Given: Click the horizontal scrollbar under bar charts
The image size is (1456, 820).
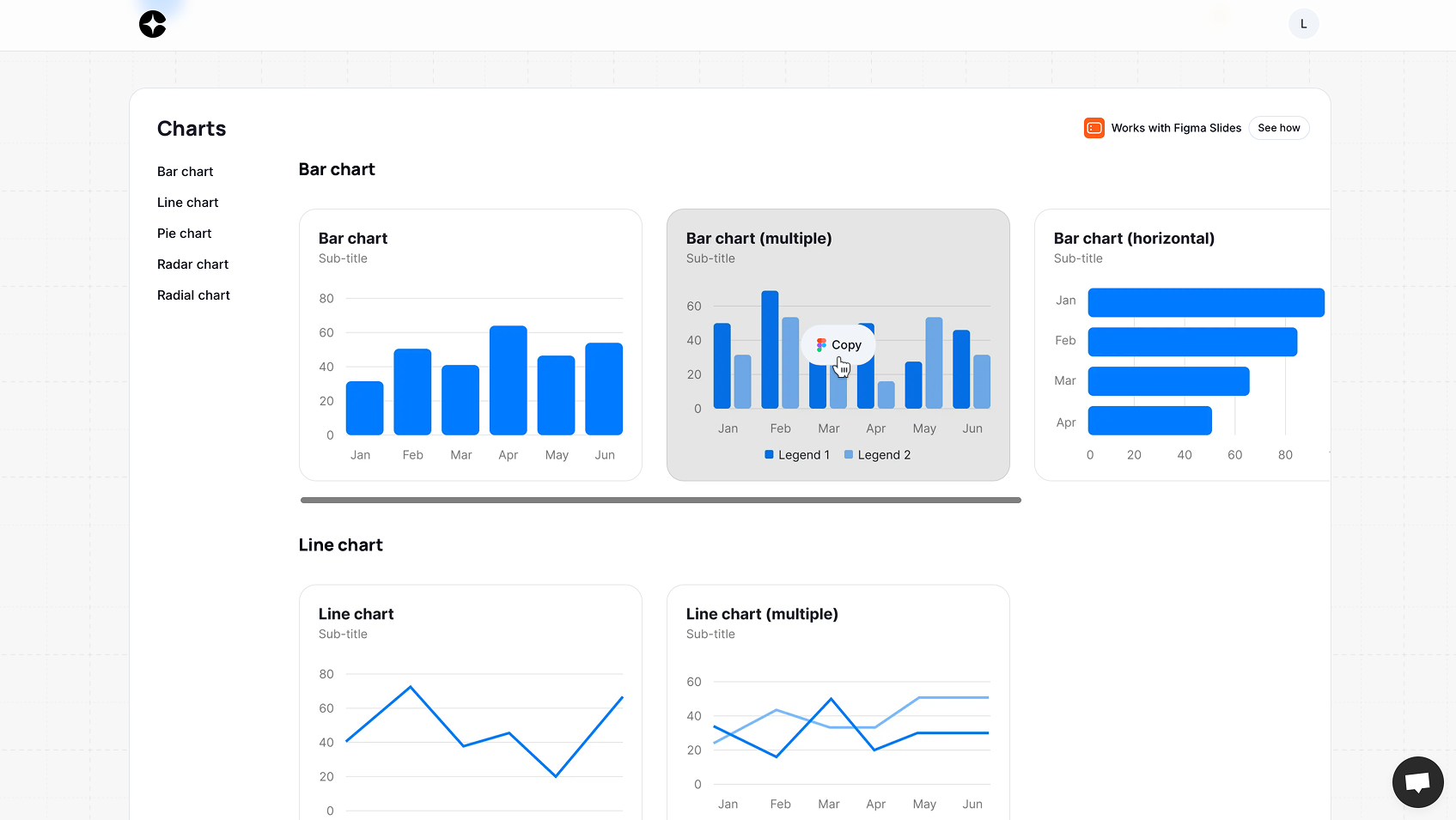Looking at the screenshot, I should coord(661,500).
